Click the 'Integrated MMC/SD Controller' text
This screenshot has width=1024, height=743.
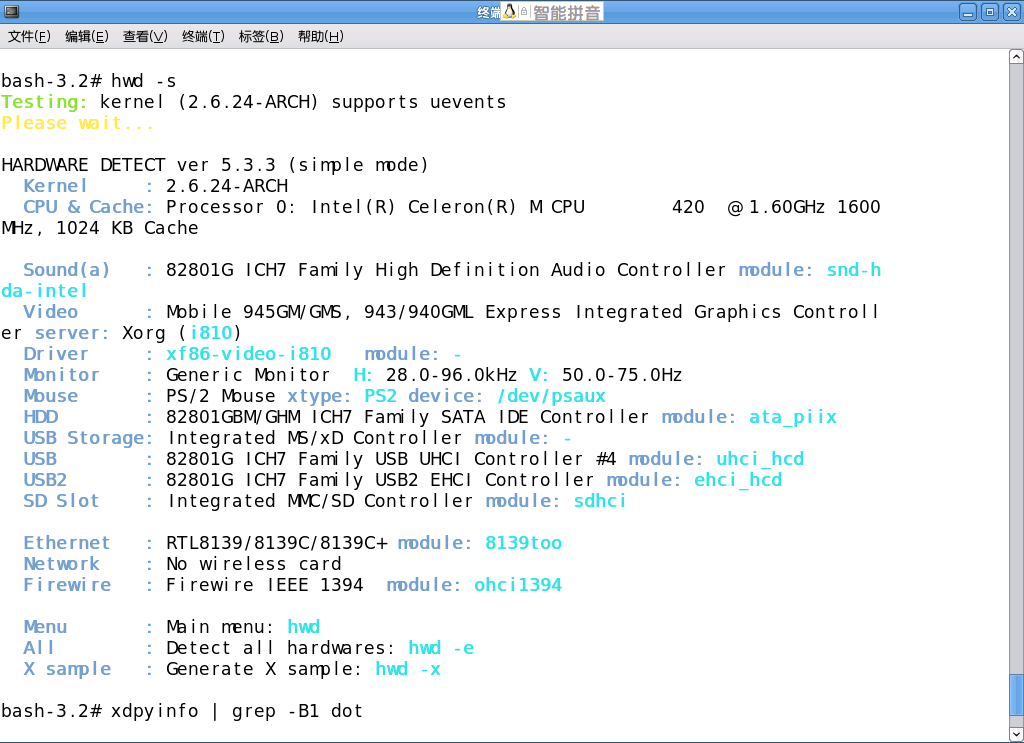320,501
